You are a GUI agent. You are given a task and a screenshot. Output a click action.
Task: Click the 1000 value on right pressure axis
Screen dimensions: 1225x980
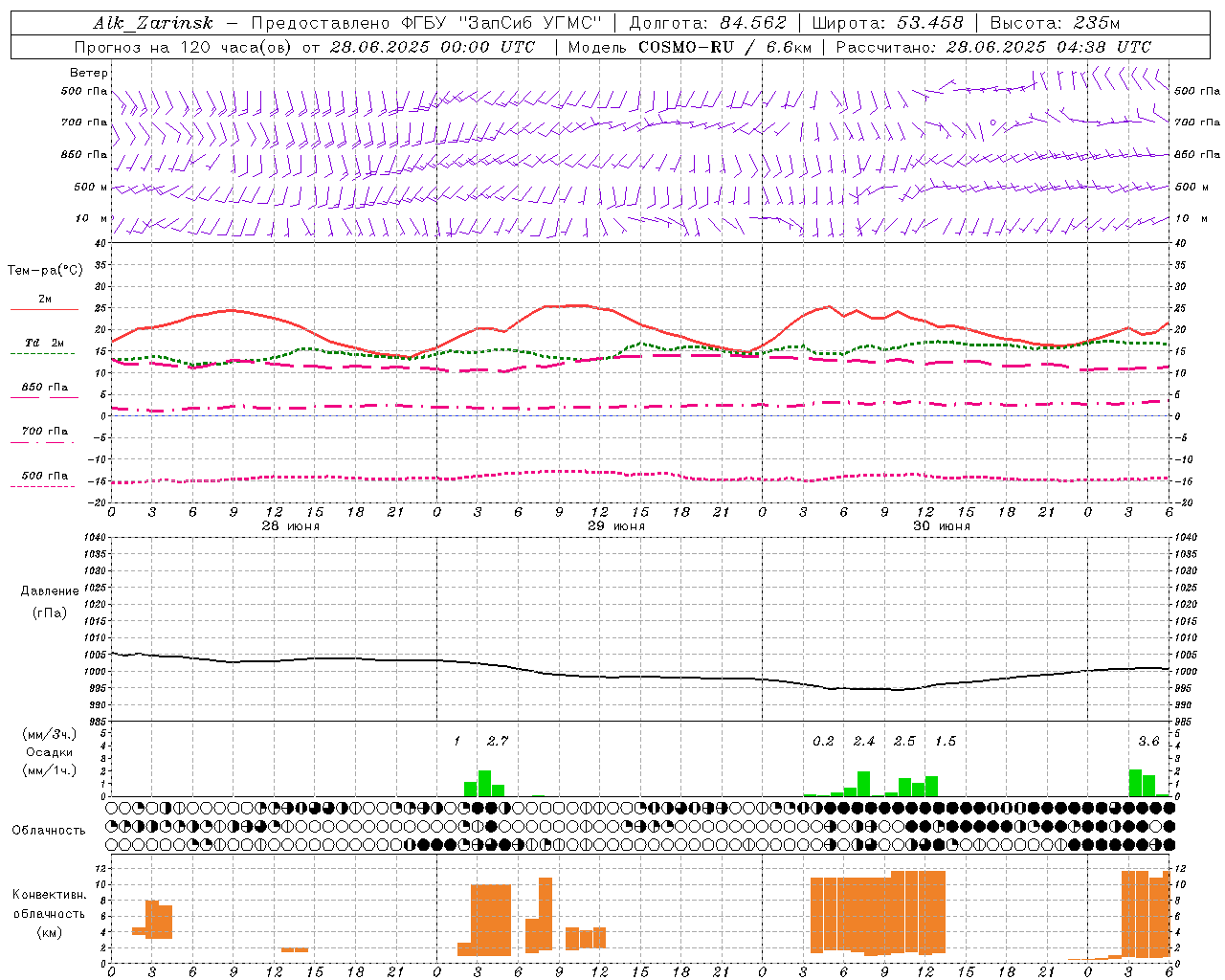[x=1186, y=672]
